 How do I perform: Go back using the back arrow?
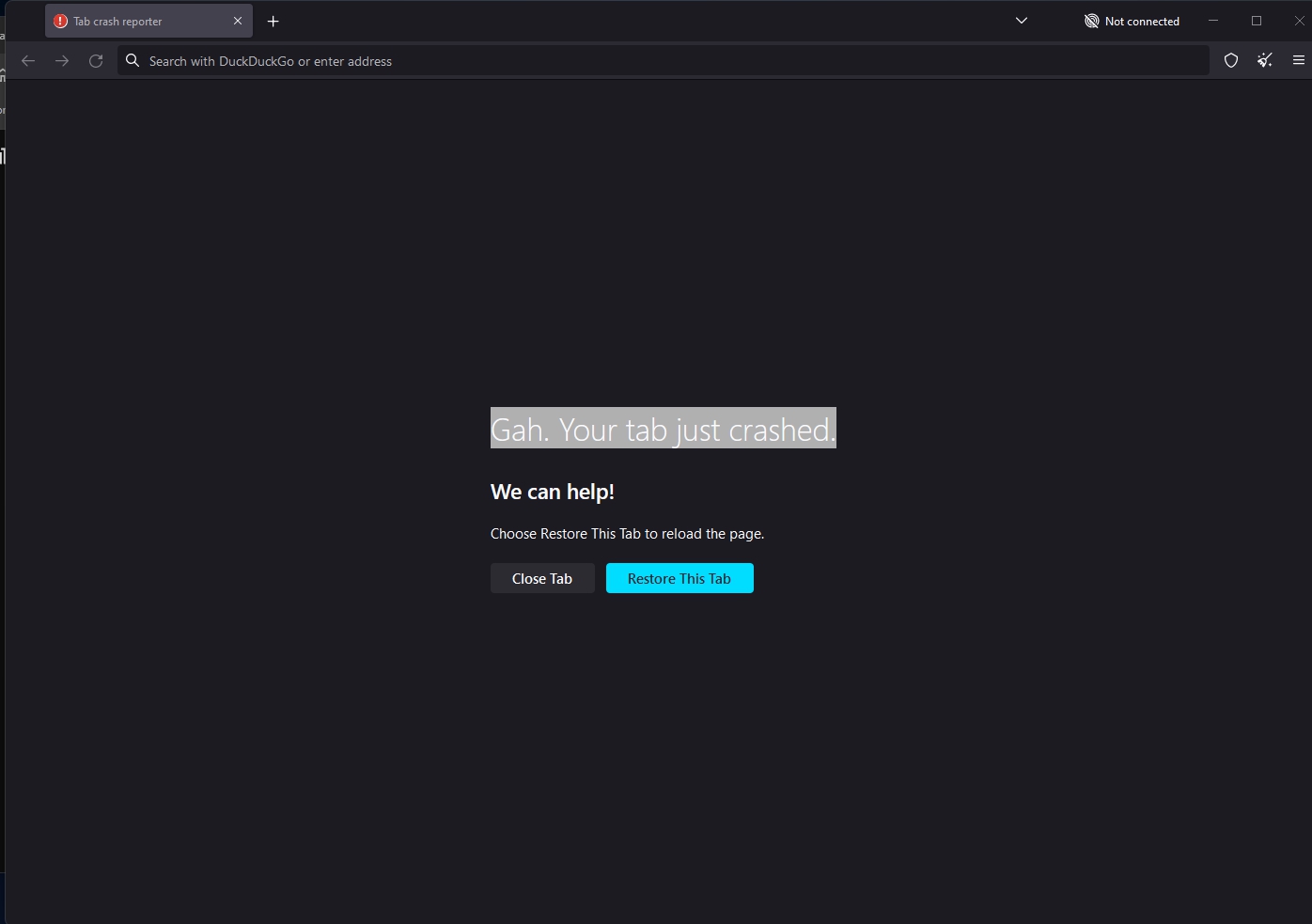28,61
